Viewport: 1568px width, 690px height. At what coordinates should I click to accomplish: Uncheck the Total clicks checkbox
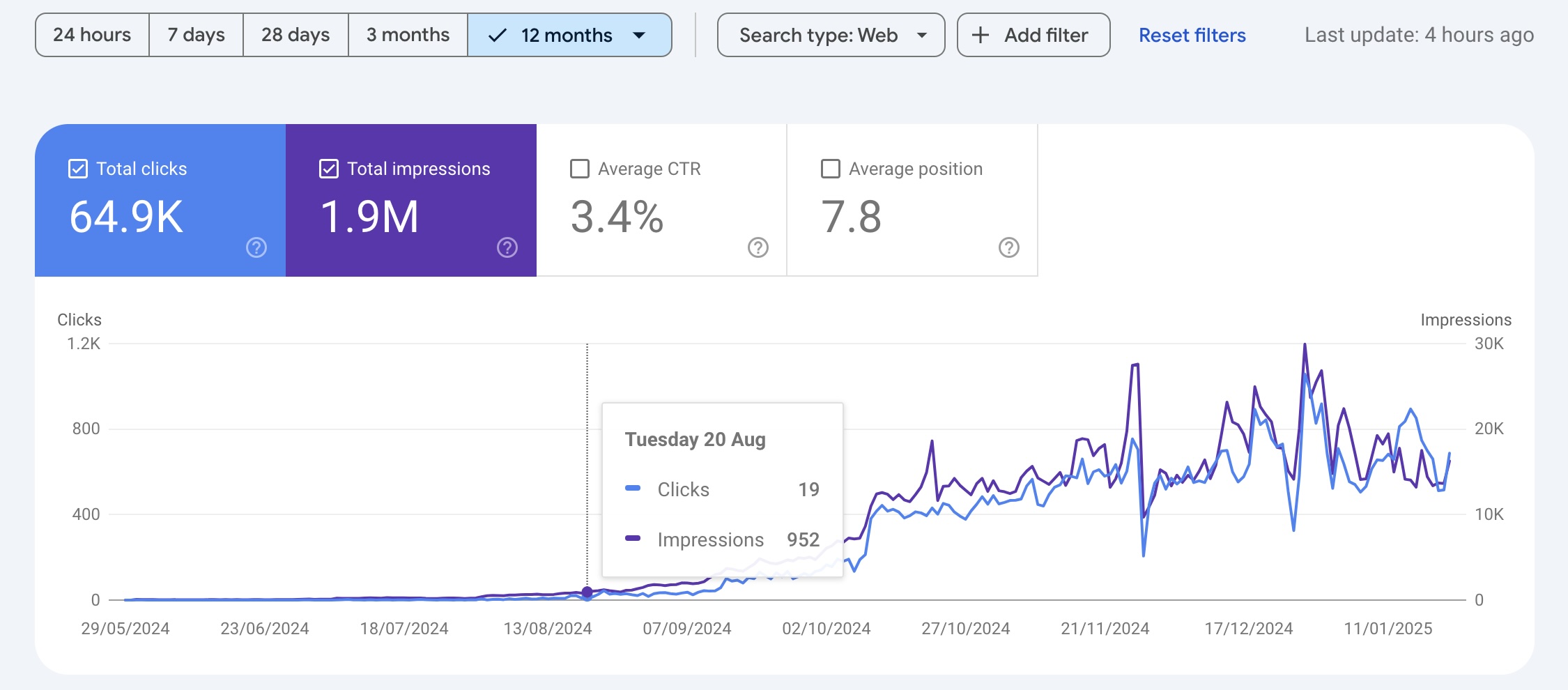(78, 169)
